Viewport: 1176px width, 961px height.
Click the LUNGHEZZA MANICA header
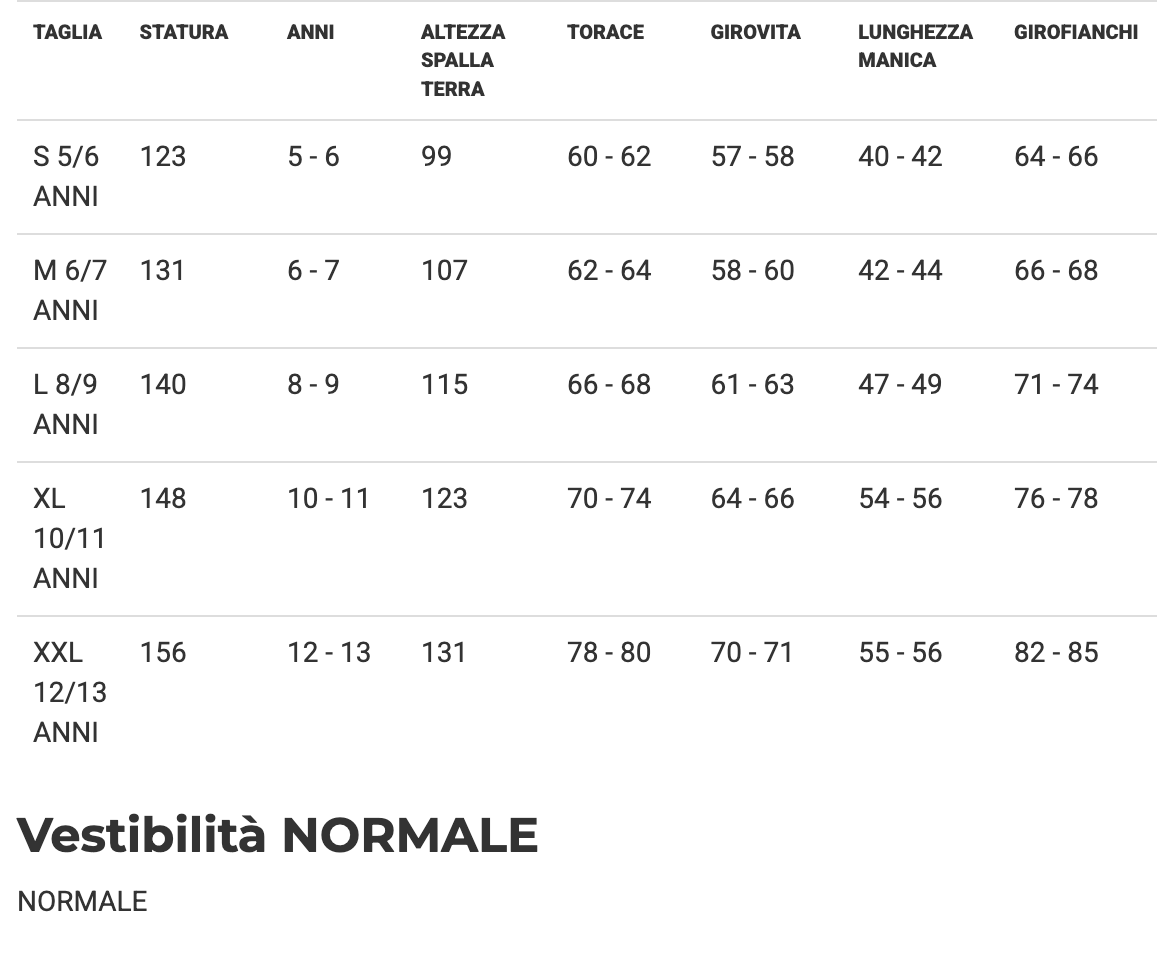pyautogui.click(x=915, y=46)
